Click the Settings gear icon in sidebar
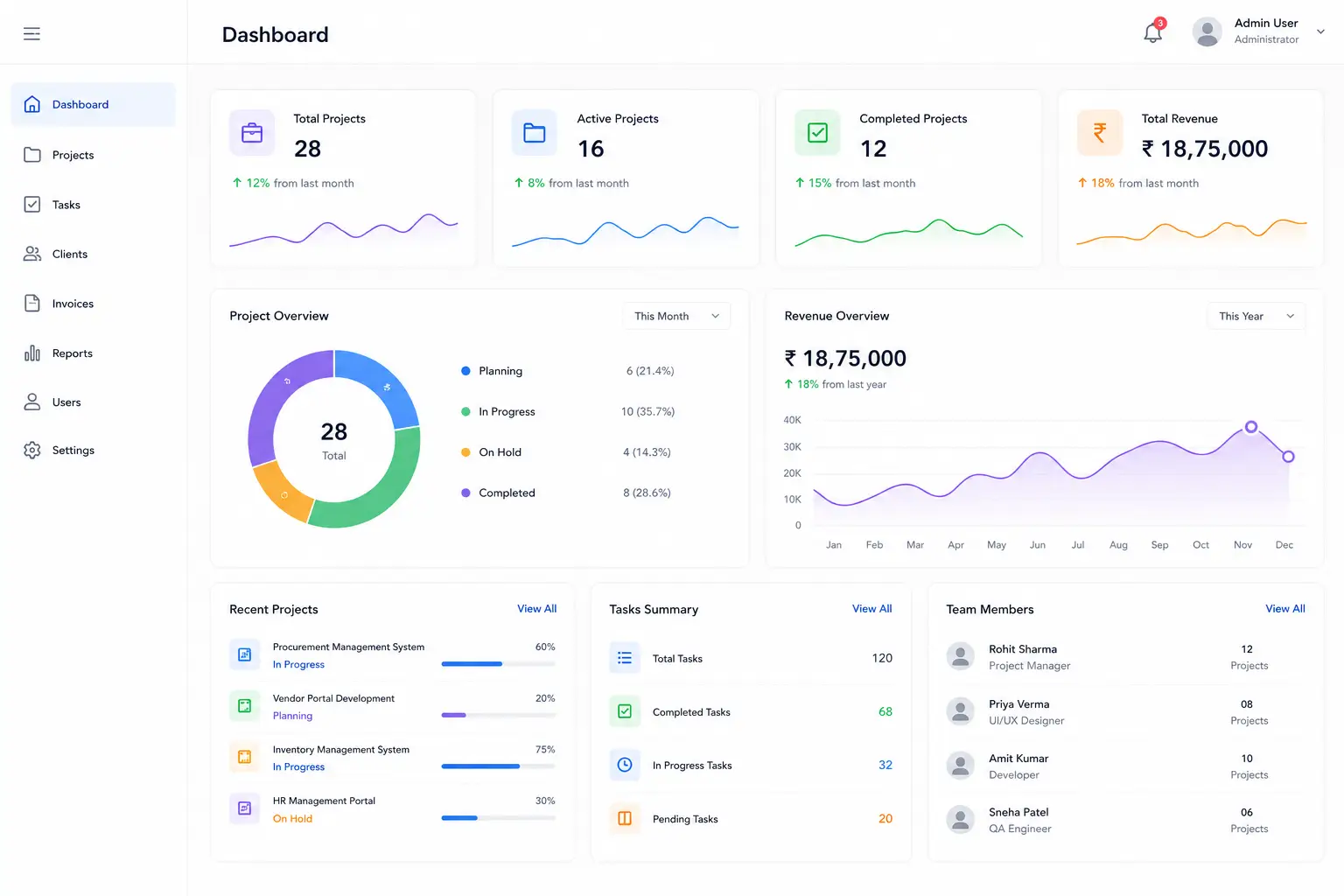 coord(32,451)
